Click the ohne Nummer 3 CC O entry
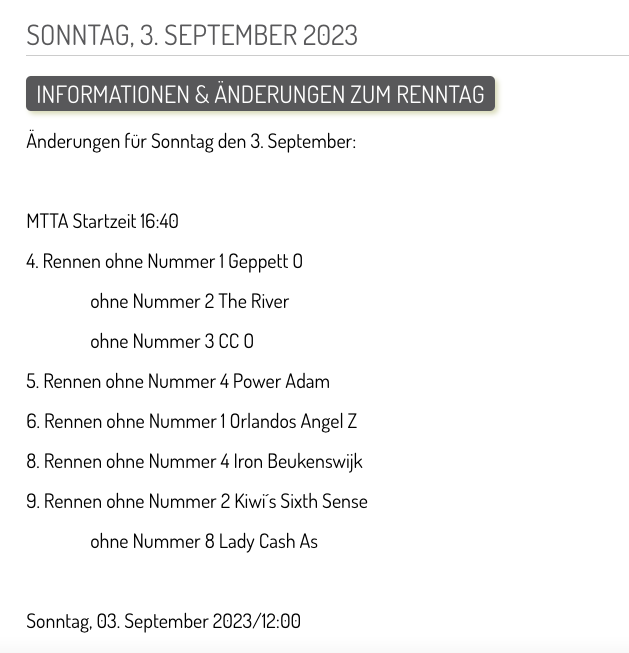The width and height of the screenshot is (629, 653). click(x=172, y=341)
